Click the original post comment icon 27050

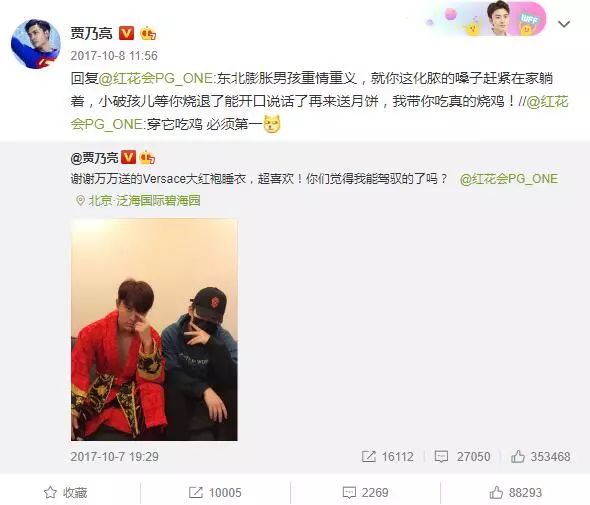[x=441, y=456]
